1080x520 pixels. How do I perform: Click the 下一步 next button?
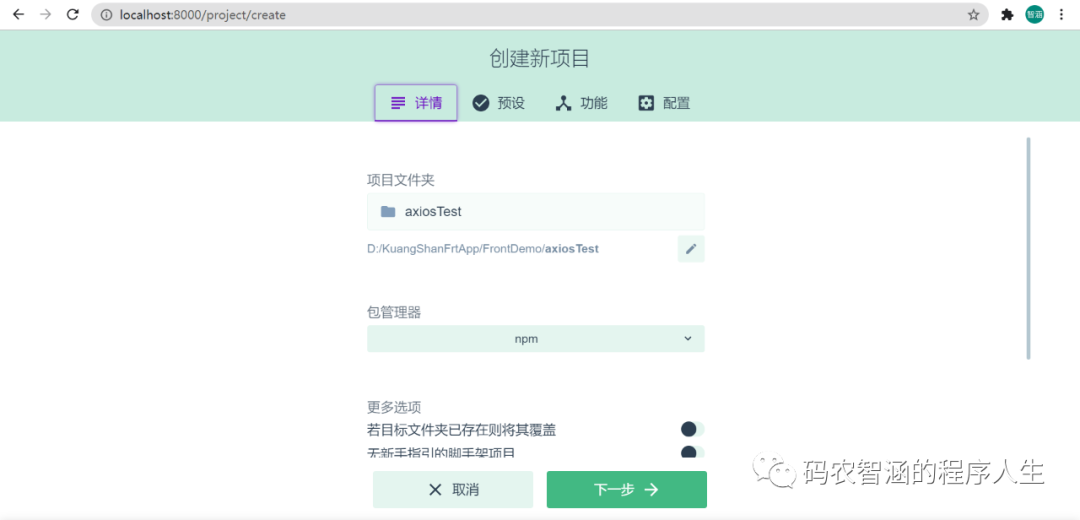(x=627, y=490)
